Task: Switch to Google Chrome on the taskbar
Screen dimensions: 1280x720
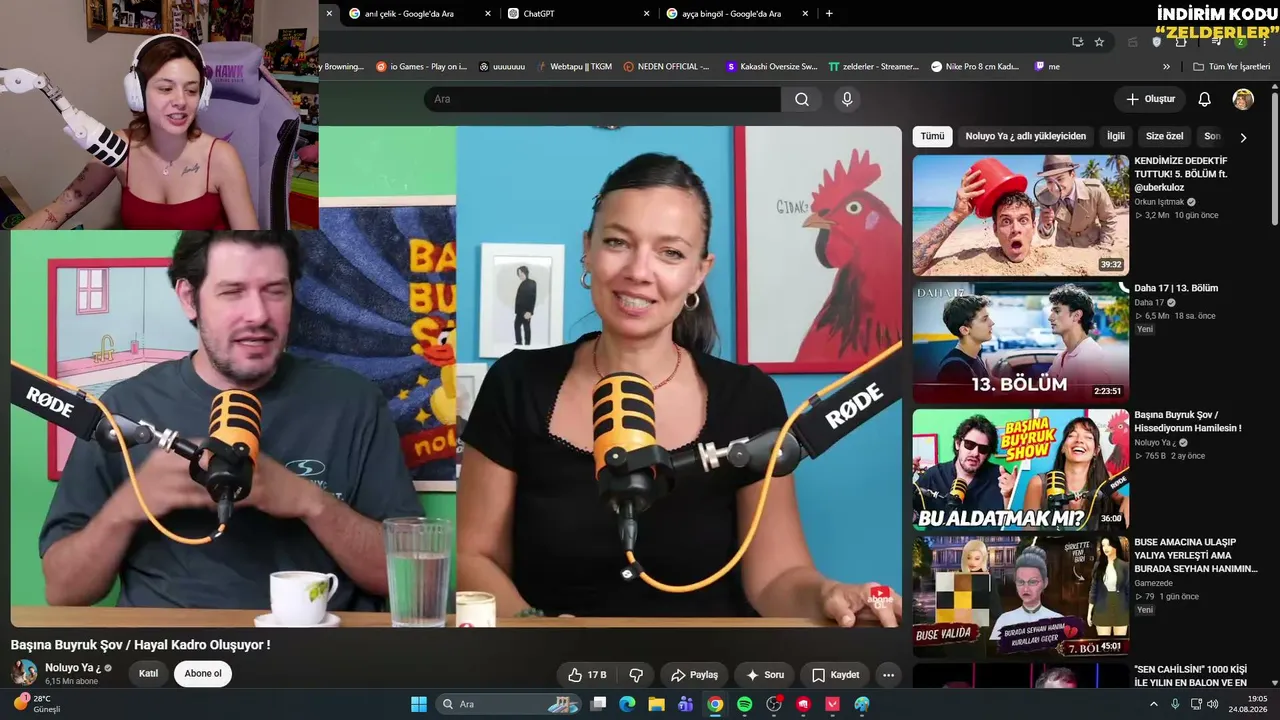Action: pos(715,704)
